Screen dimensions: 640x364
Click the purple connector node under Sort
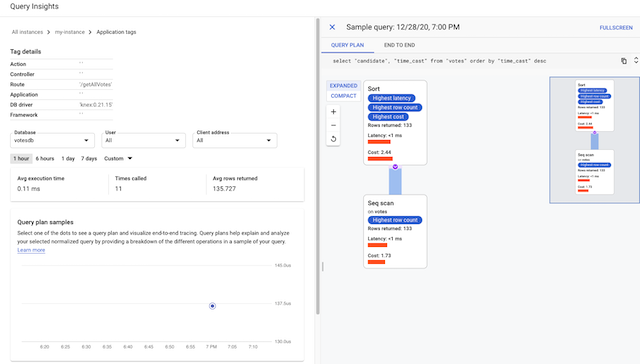coord(395,166)
